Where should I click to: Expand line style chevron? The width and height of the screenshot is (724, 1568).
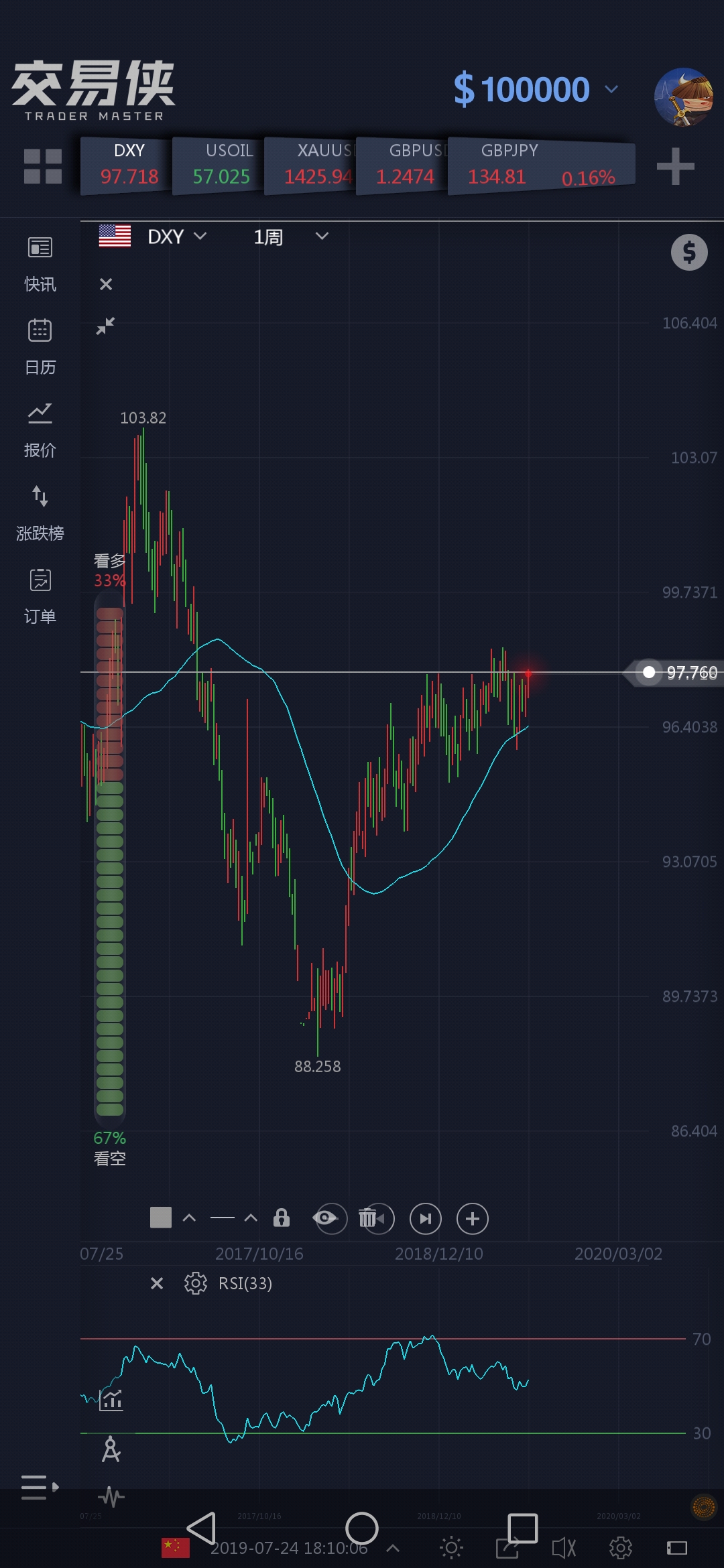[251, 1218]
